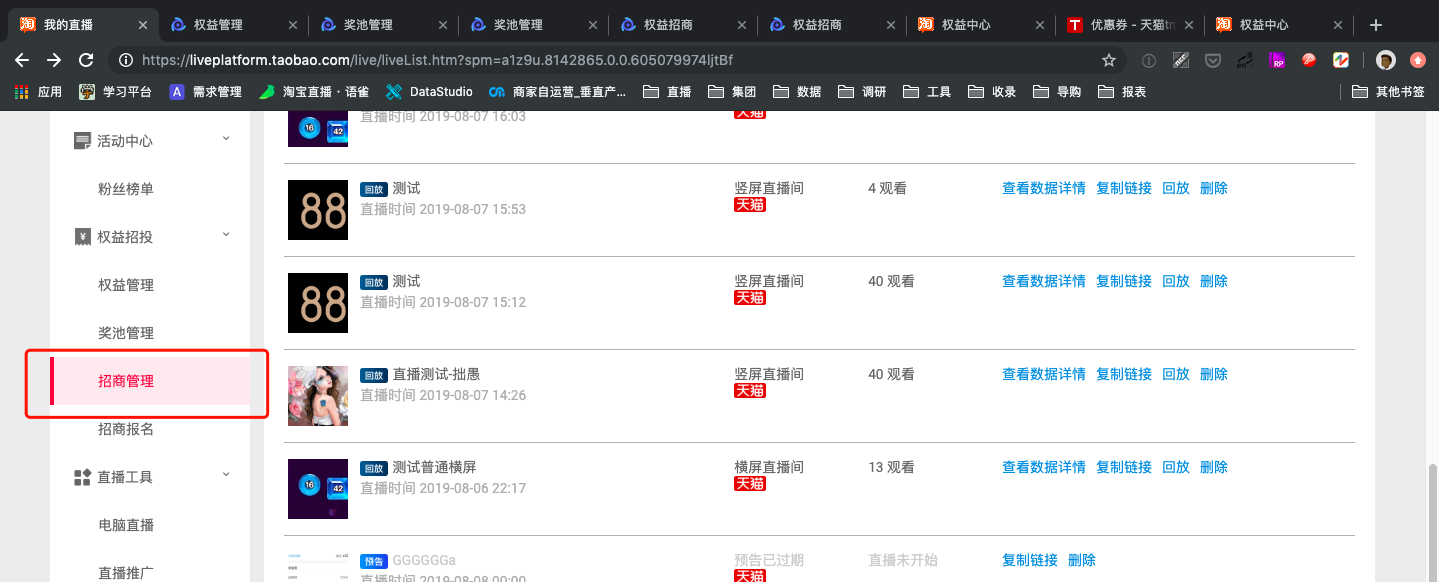
Task: Open the 报表 bookmark folder
Action: (1122, 91)
